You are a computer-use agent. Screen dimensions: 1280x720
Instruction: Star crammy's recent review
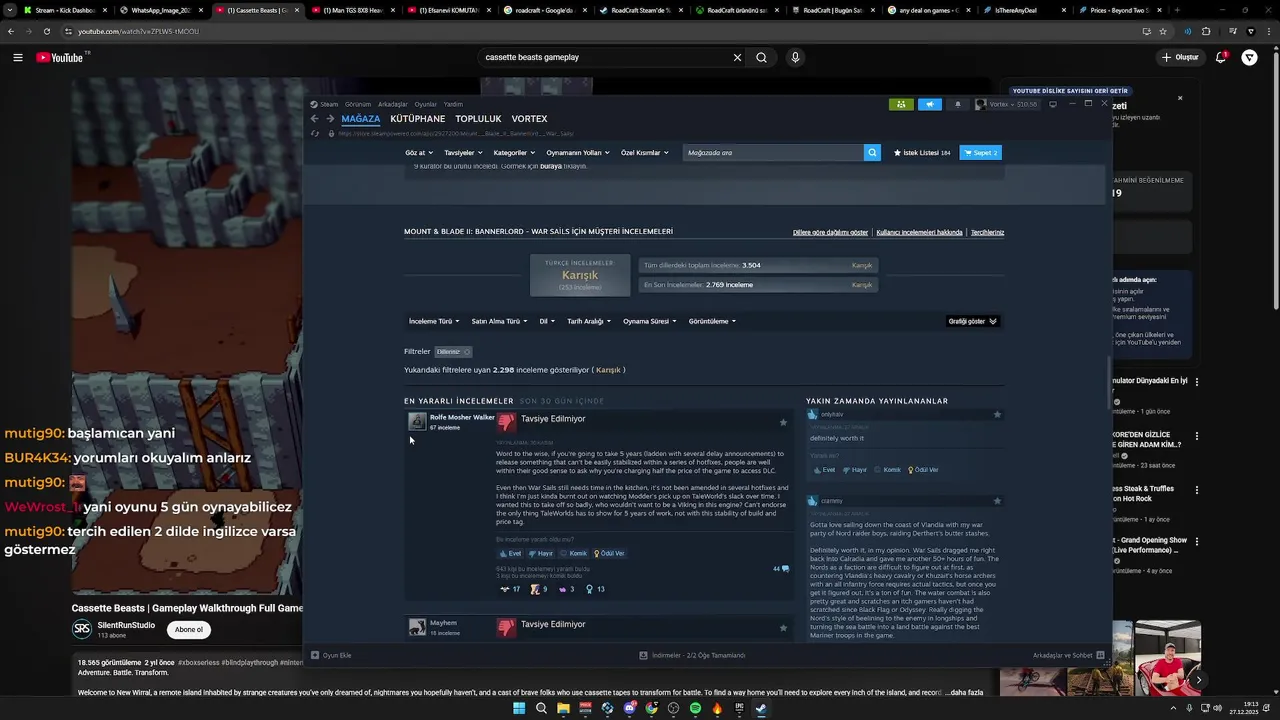(997, 500)
